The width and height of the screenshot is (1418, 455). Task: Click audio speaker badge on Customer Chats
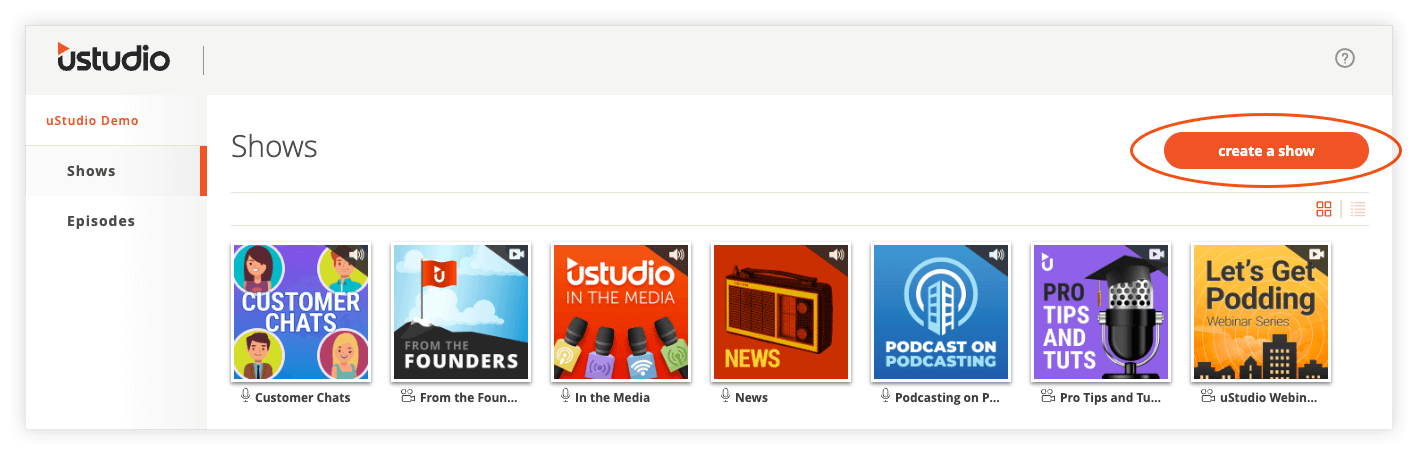click(357, 255)
